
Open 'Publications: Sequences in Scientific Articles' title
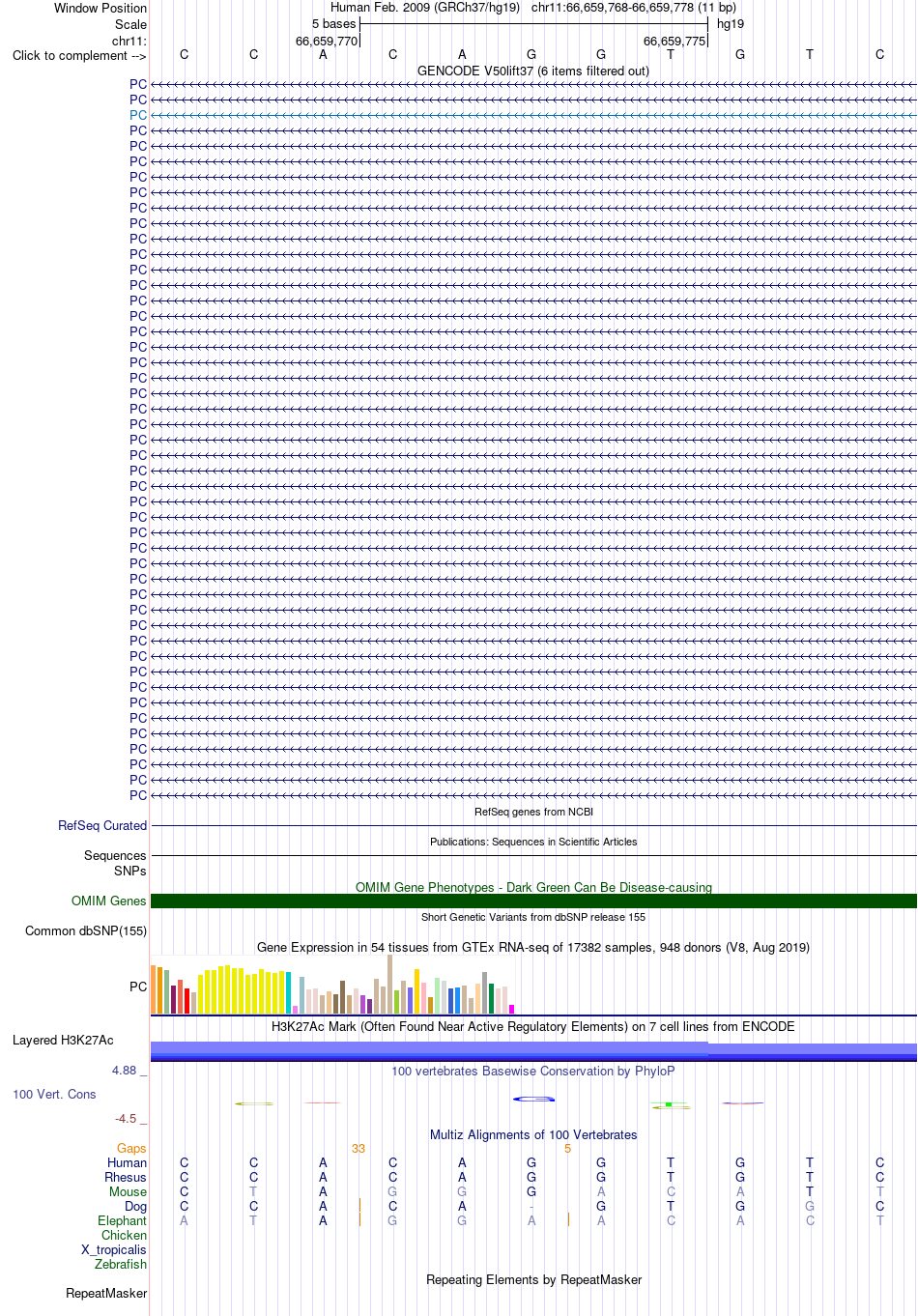click(533, 842)
